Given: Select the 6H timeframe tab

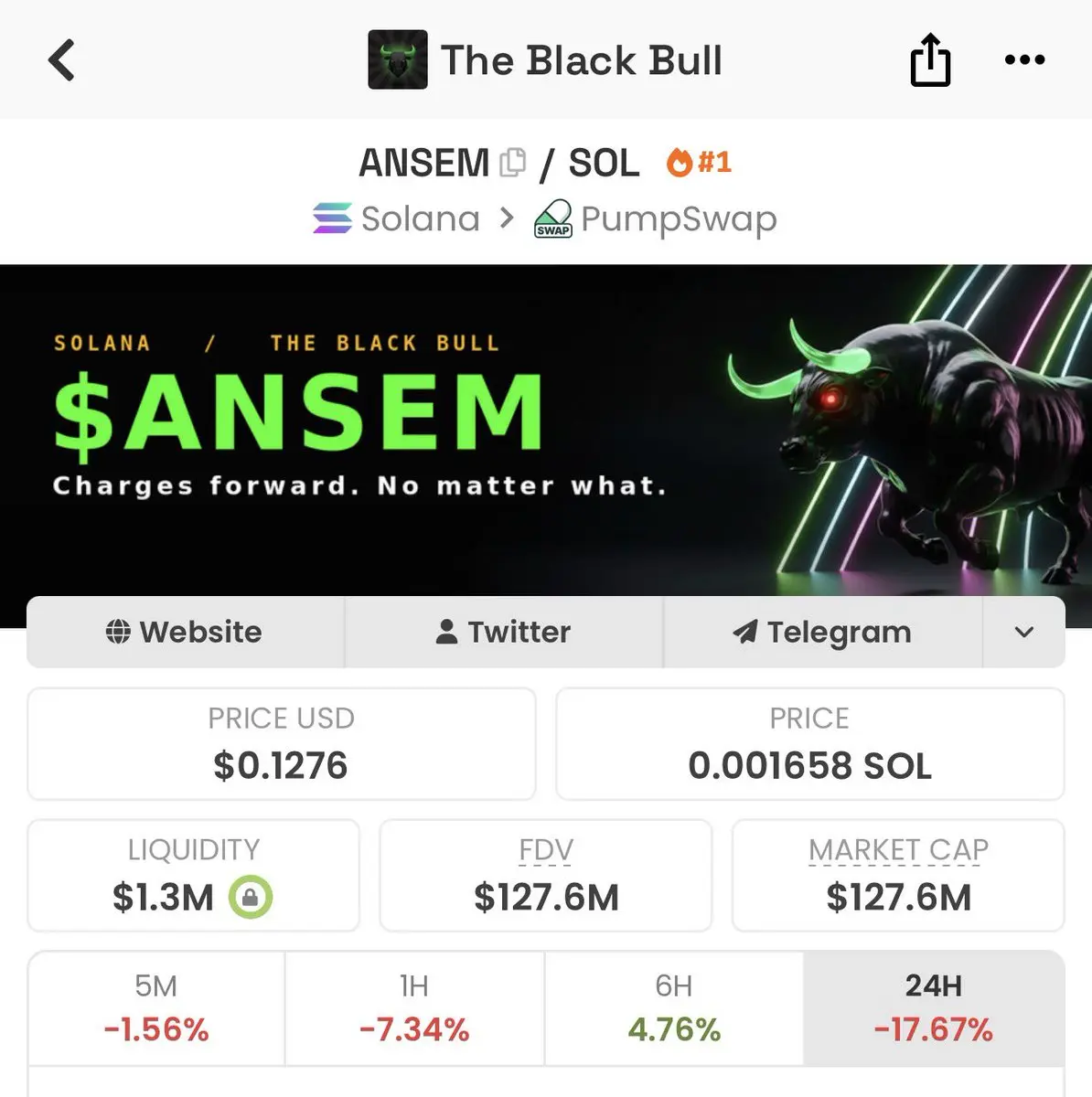Looking at the screenshot, I should [674, 1008].
